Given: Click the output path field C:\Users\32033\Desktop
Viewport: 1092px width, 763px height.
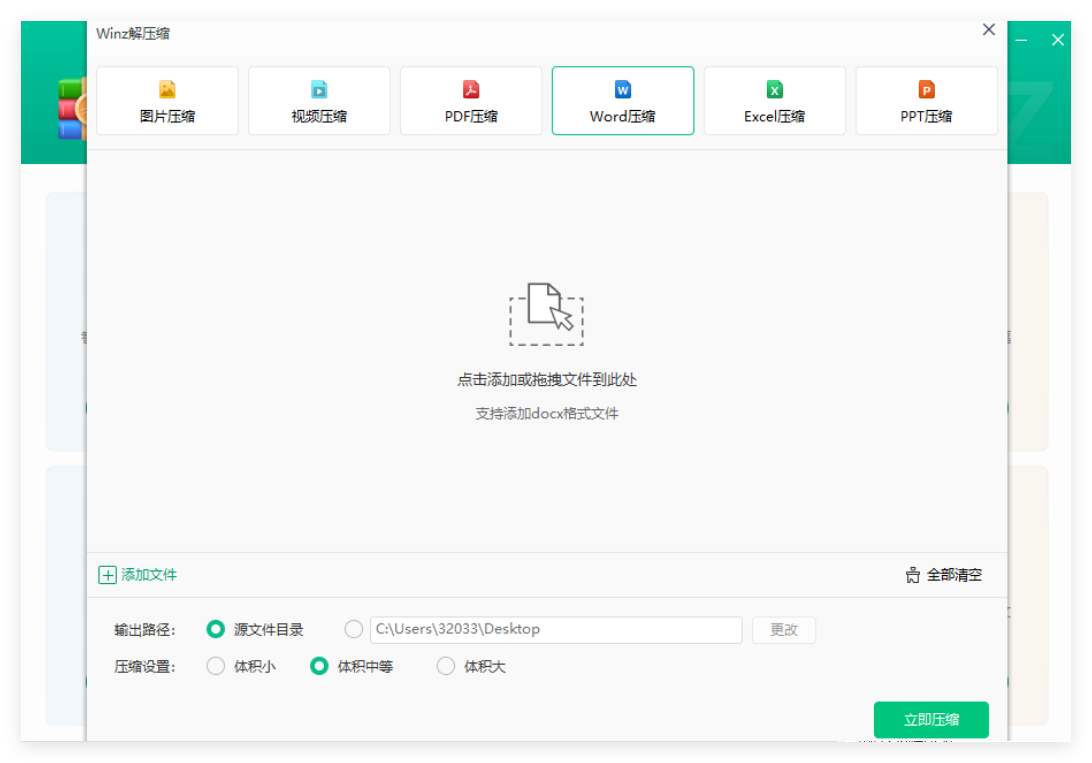Looking at the screenshot, I should pyautogui.click(x=556, y=629).
